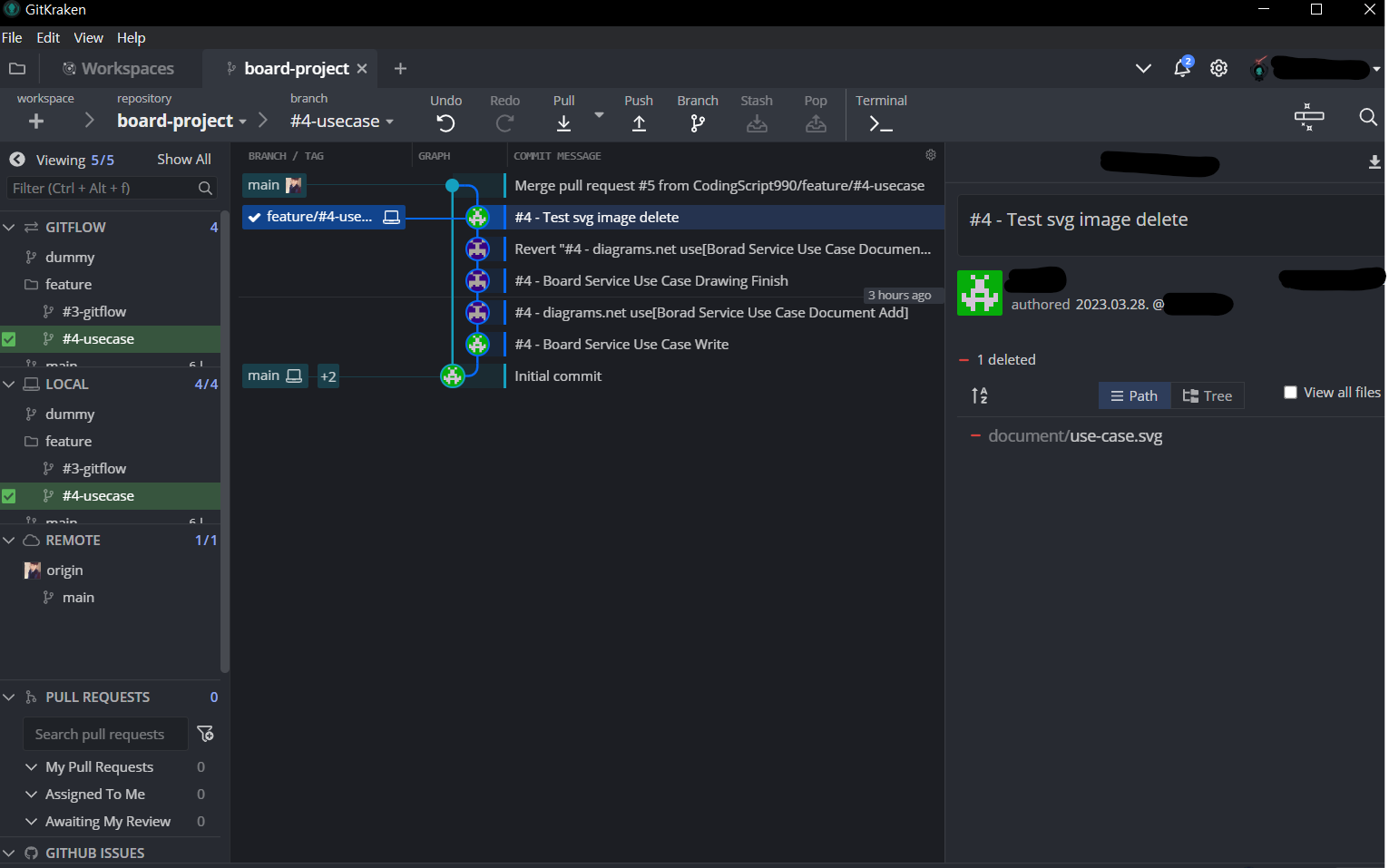Collapse My Pull Requests group

(32, 767)
